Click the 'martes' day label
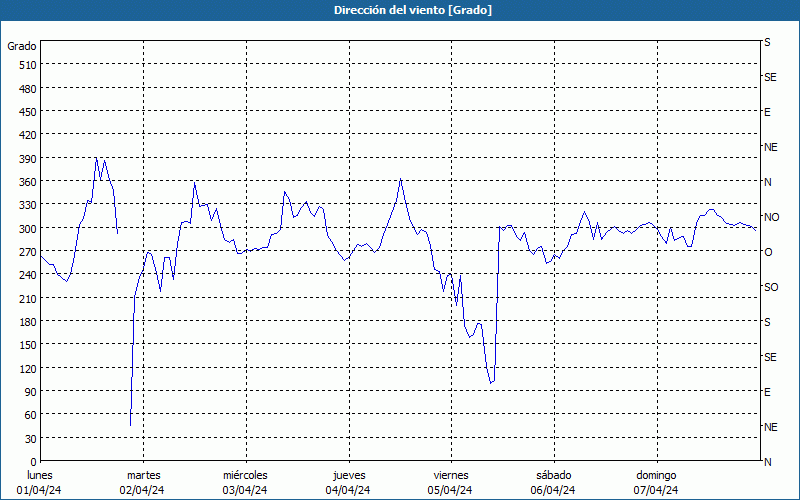 coord(143,476)
